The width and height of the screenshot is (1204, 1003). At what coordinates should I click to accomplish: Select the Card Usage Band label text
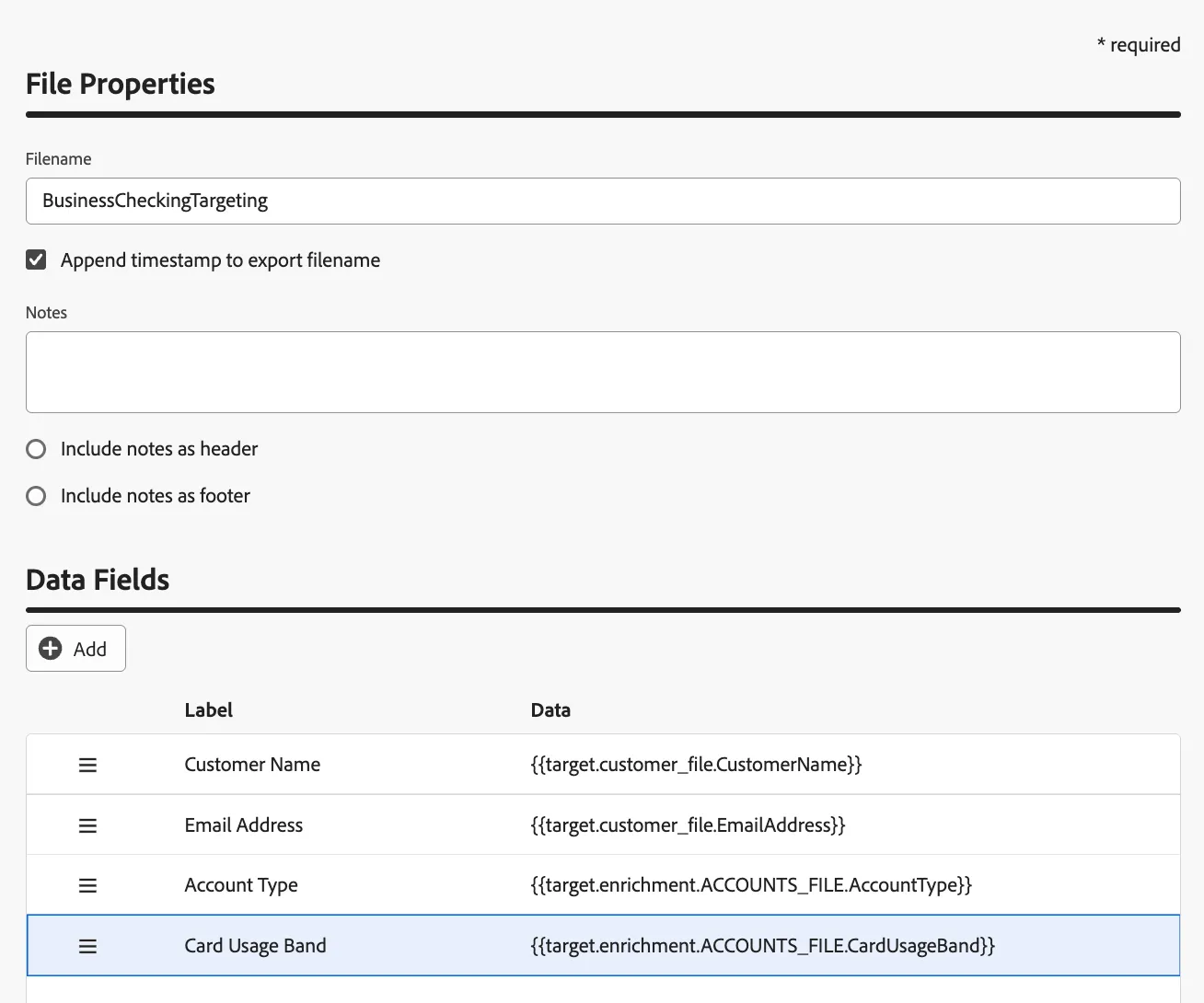coord(255,946)
